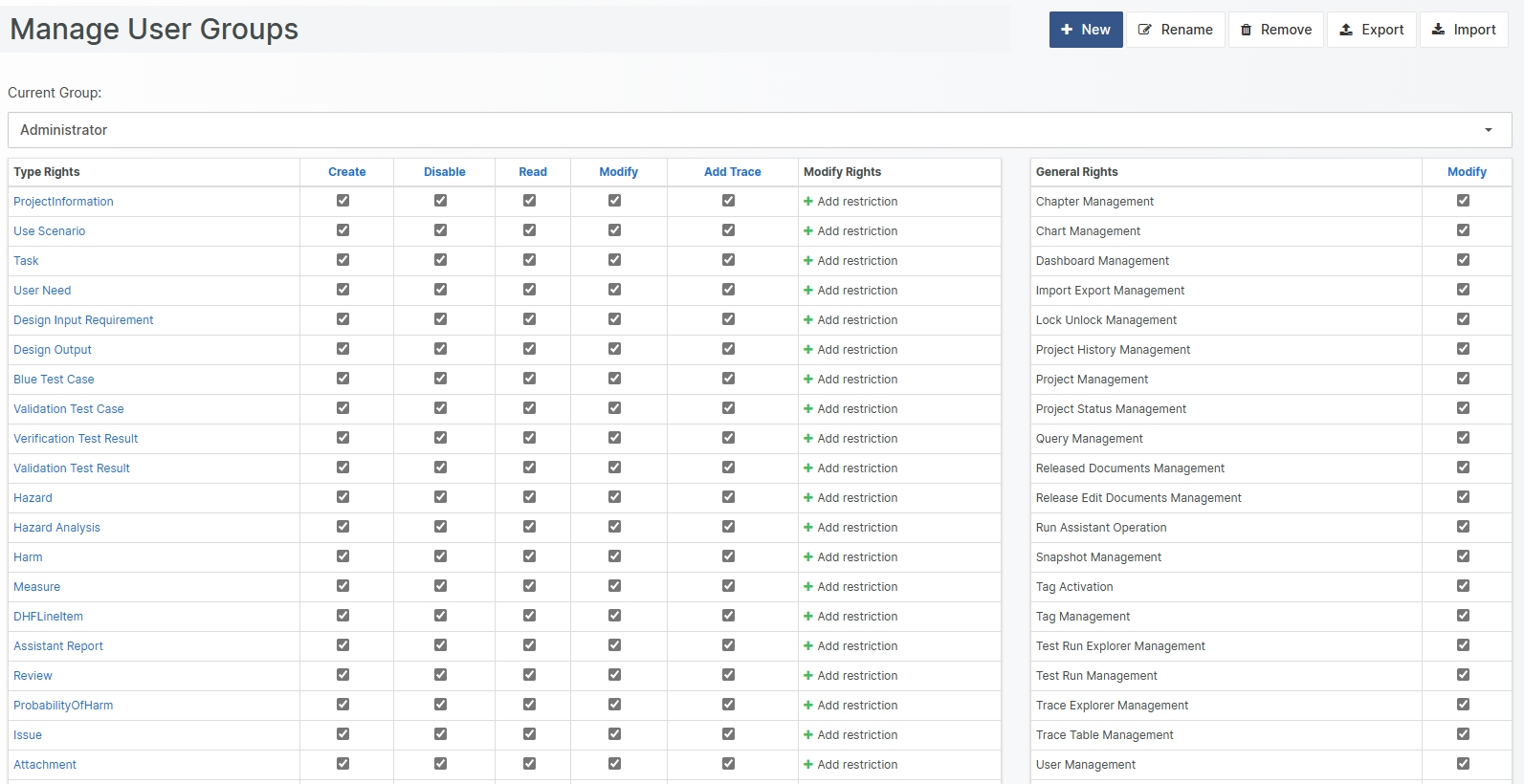Click the Add Trace column header
This screenshot has height=784, width=1524.
(732, 172)
